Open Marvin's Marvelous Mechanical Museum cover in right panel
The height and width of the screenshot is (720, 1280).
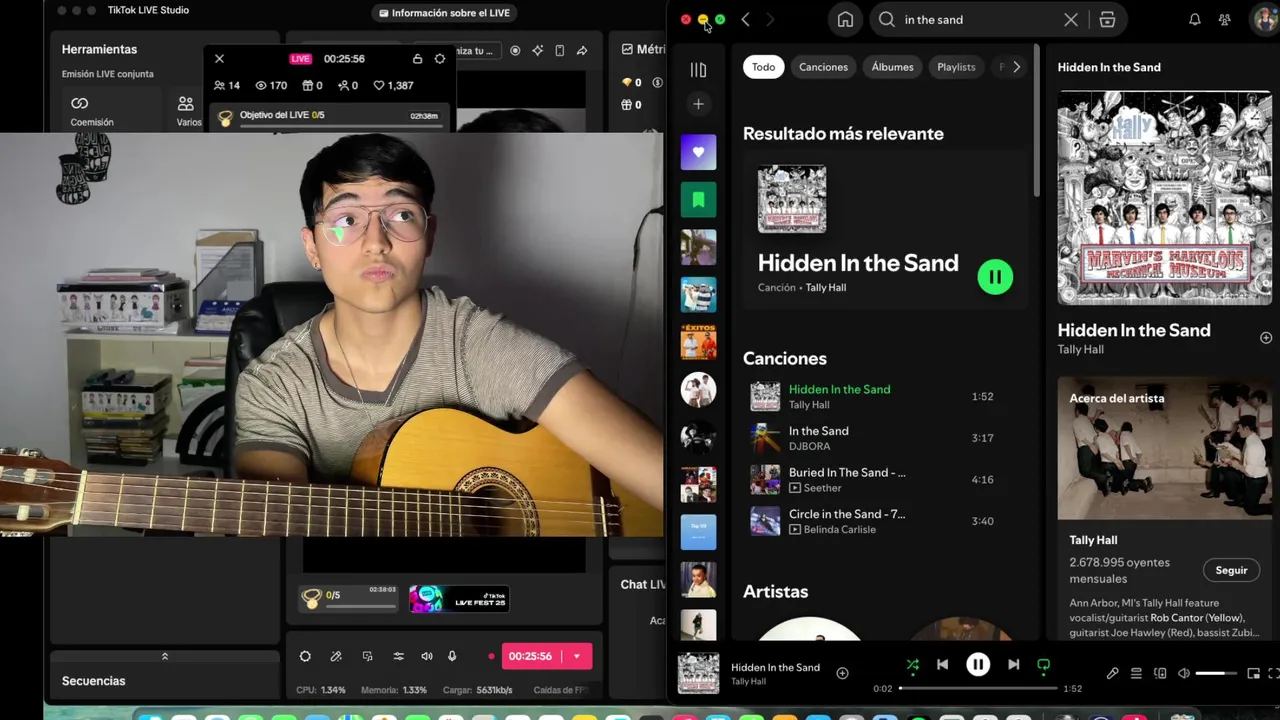click(1165, 197)
